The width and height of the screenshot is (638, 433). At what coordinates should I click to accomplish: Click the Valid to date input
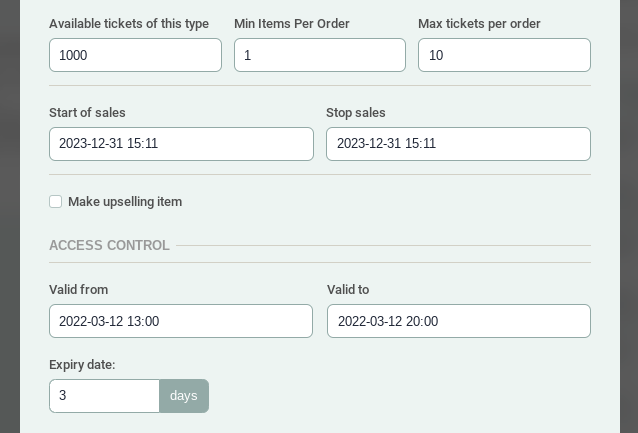tap(458, 322)
